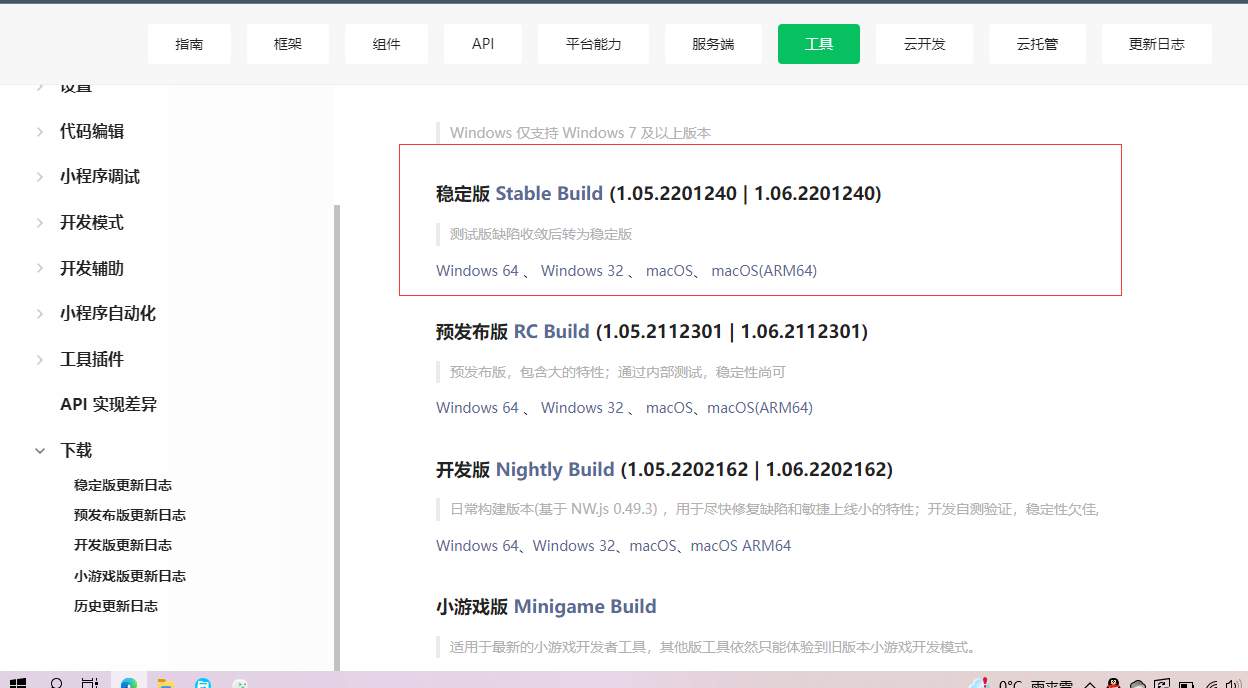Switch to the 指南 navigation tab
Image resolution: width=1248 pixels, height=688 pixels.
(189, 43)
